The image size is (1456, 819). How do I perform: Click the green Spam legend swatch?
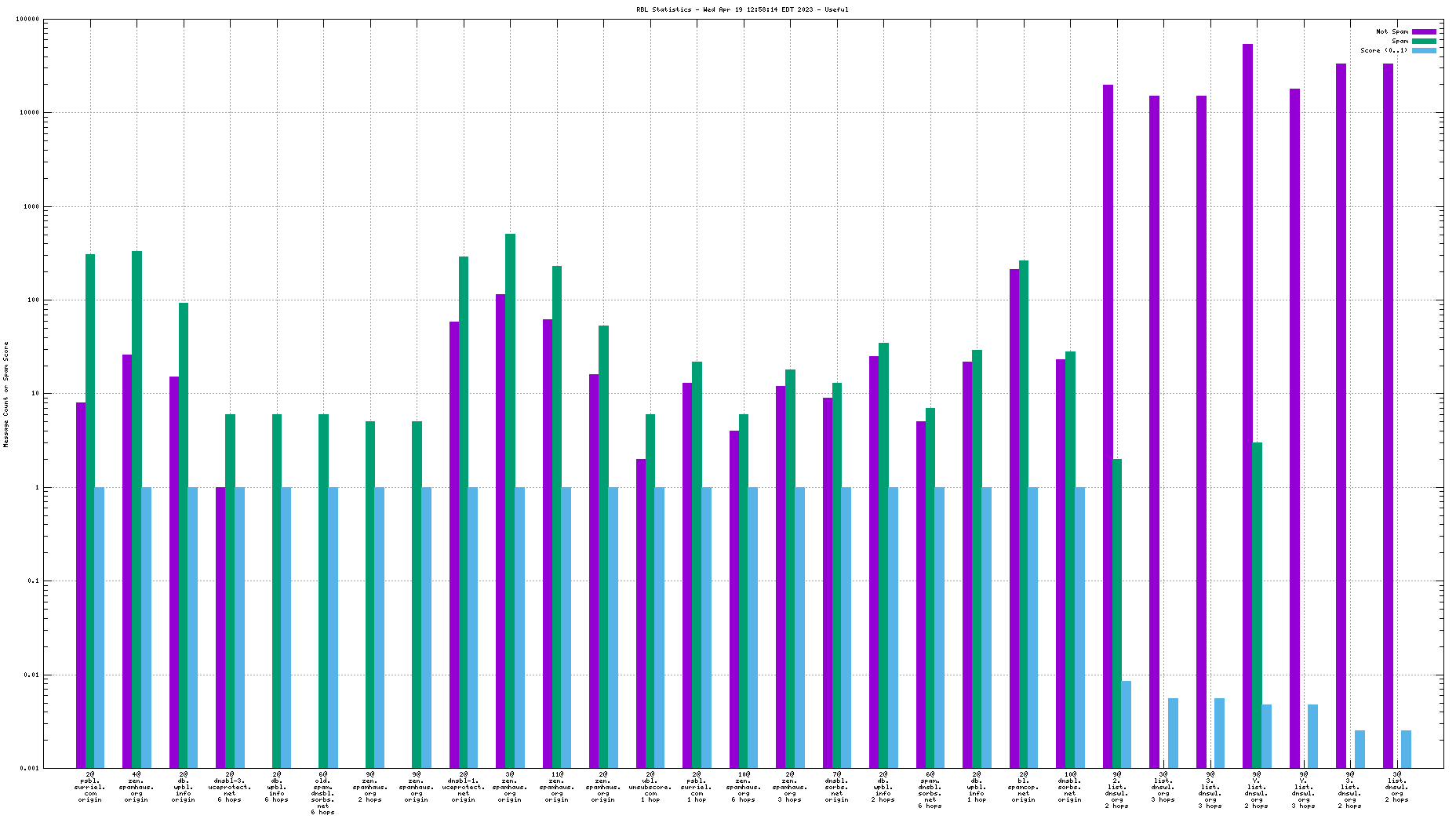pos(1424,42)
